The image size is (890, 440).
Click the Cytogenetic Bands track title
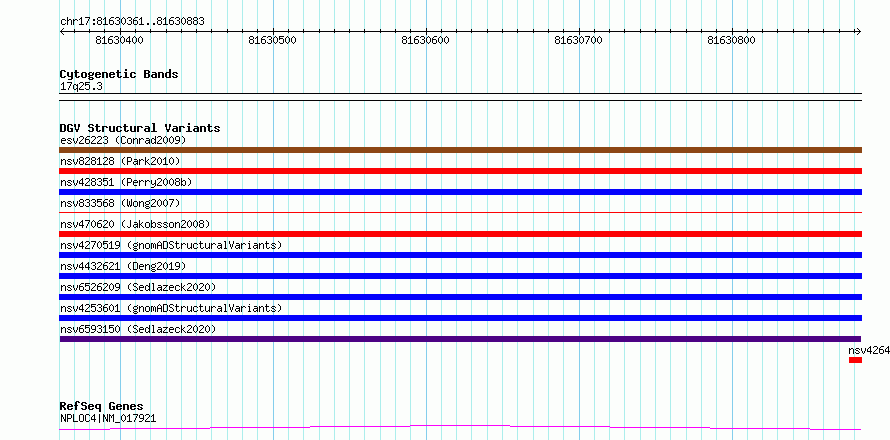coord(119,74)
